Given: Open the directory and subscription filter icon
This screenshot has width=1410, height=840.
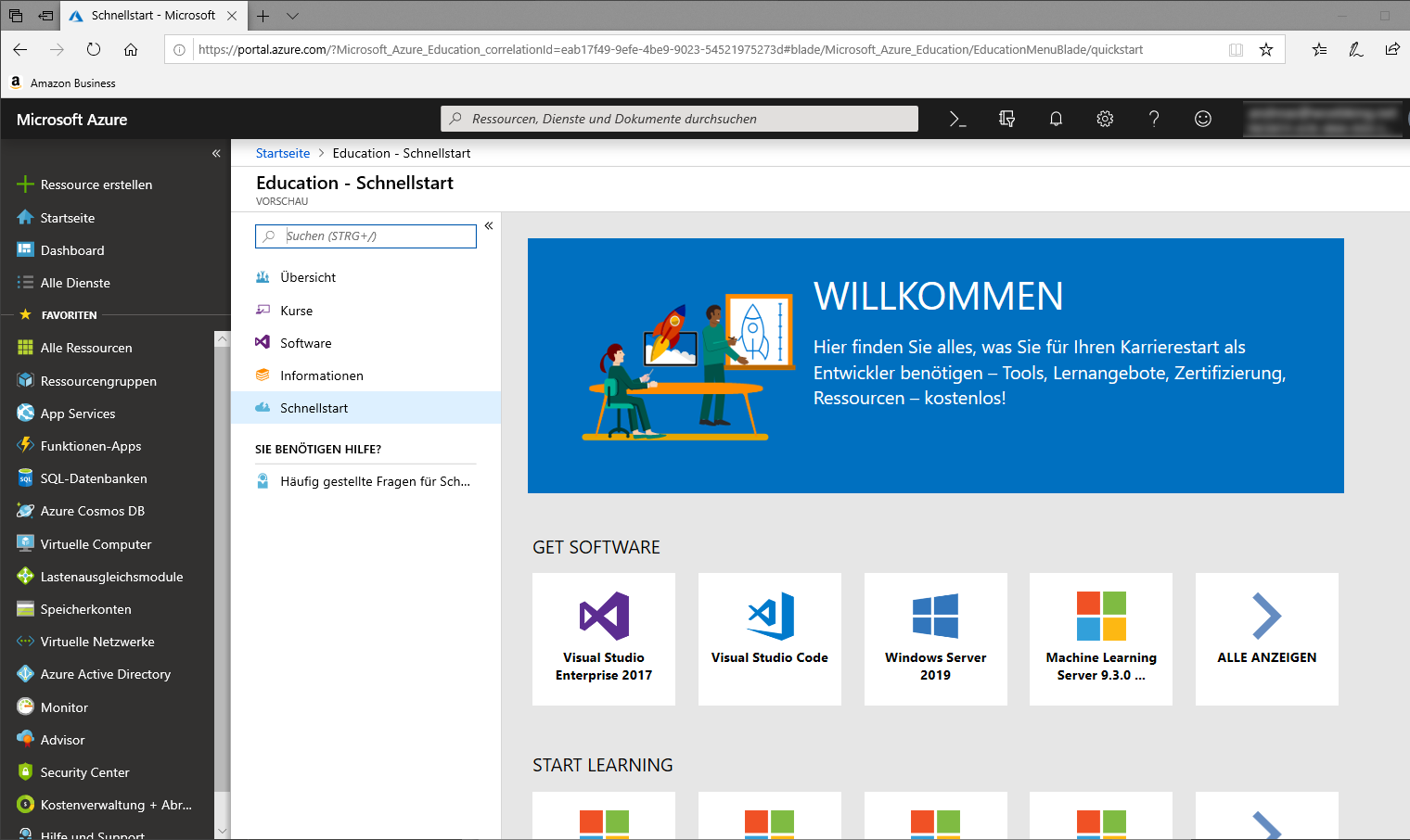Looking at the screenshot, I should pyautogui.click(x=1006, y=119).
